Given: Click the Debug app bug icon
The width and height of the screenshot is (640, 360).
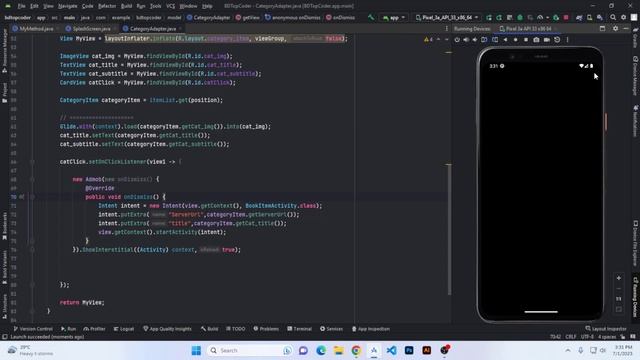Looking at the screenshot, I should 520,18.
